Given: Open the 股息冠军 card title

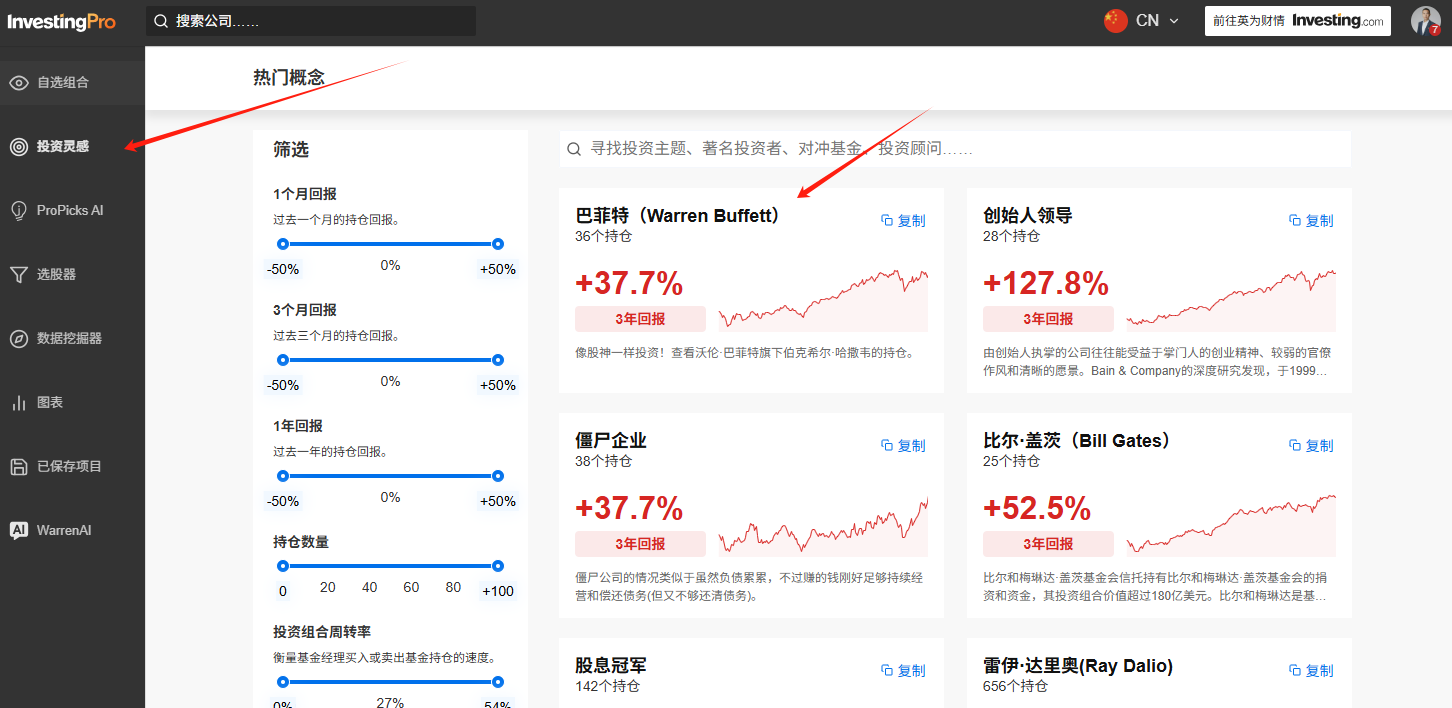Looking at the screenshot, I should point(611,666).
